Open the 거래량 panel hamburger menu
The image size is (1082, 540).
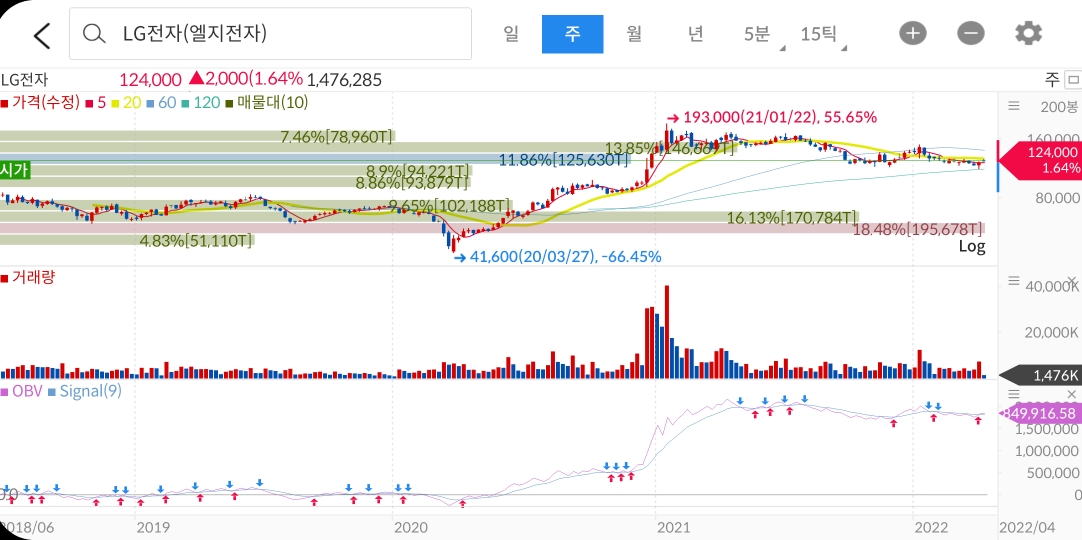1014,280
